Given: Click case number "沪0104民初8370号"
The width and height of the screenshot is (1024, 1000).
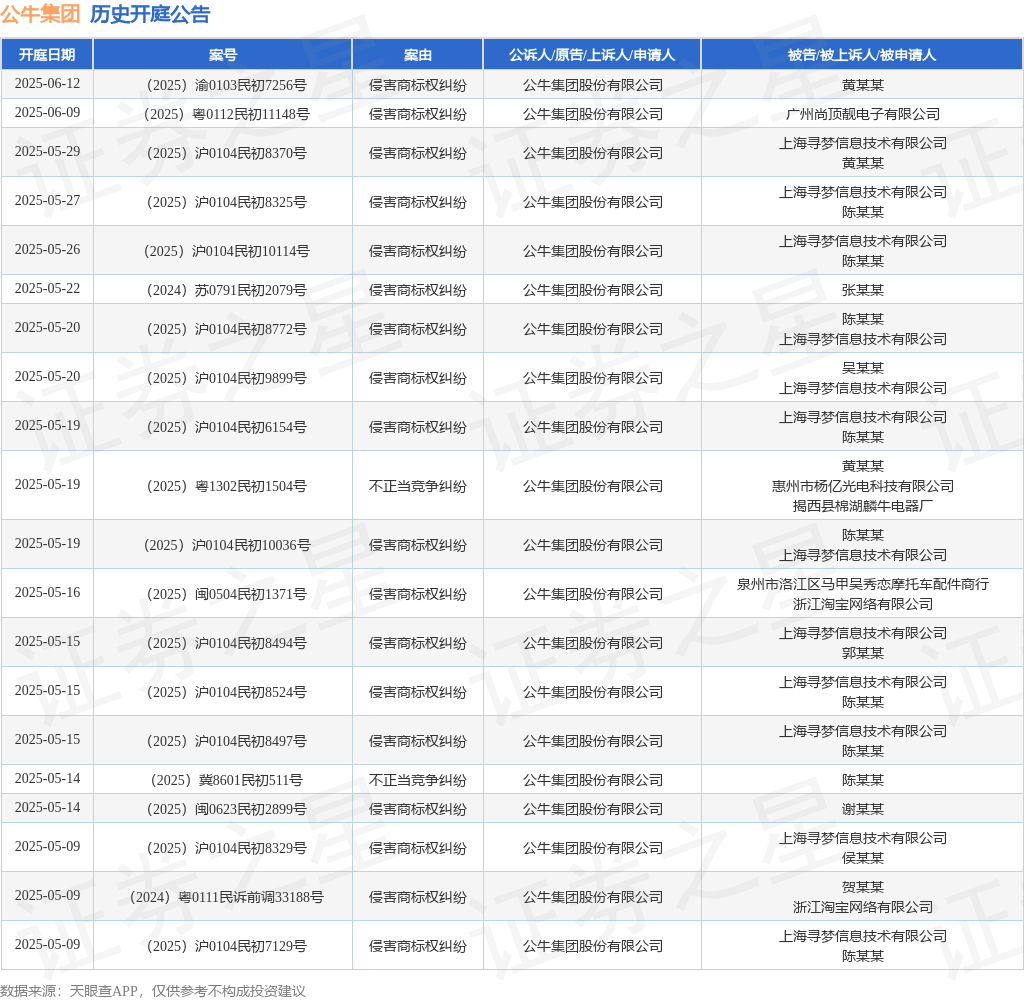Looking at the screenshot, I should pyautogui.click(x=251, y=153).
